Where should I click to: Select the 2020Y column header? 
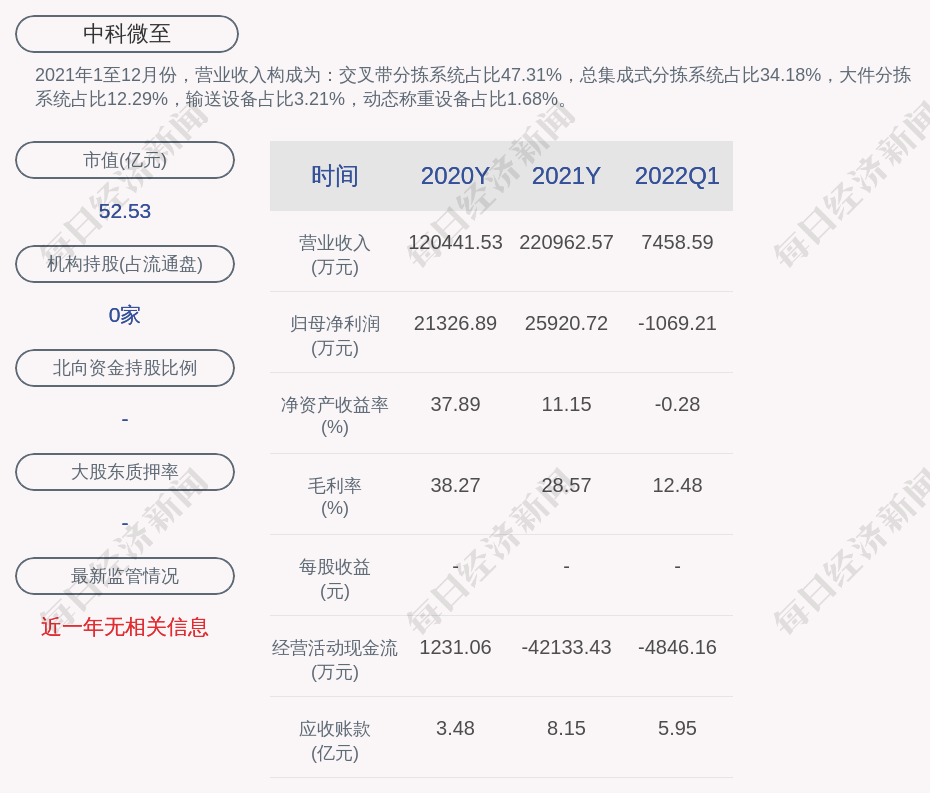pyautogui.click(x=455, y=176)
